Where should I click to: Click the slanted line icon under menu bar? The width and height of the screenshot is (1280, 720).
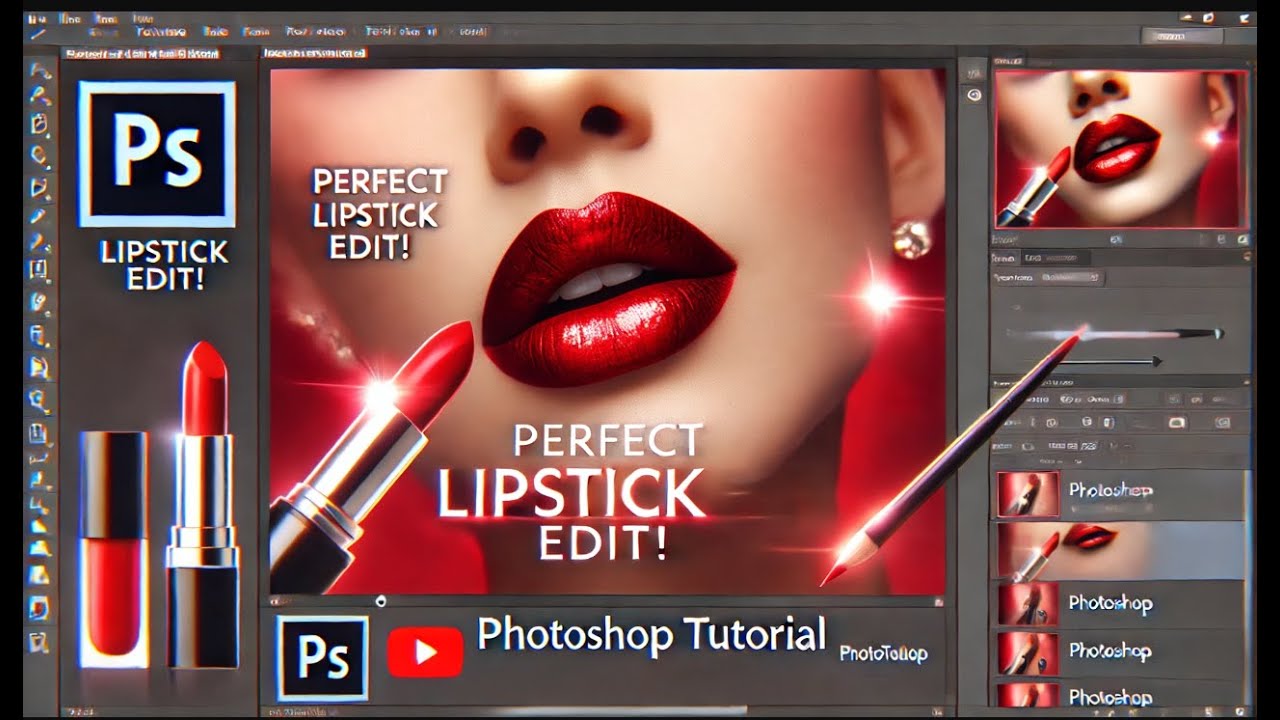coord(39,33)
